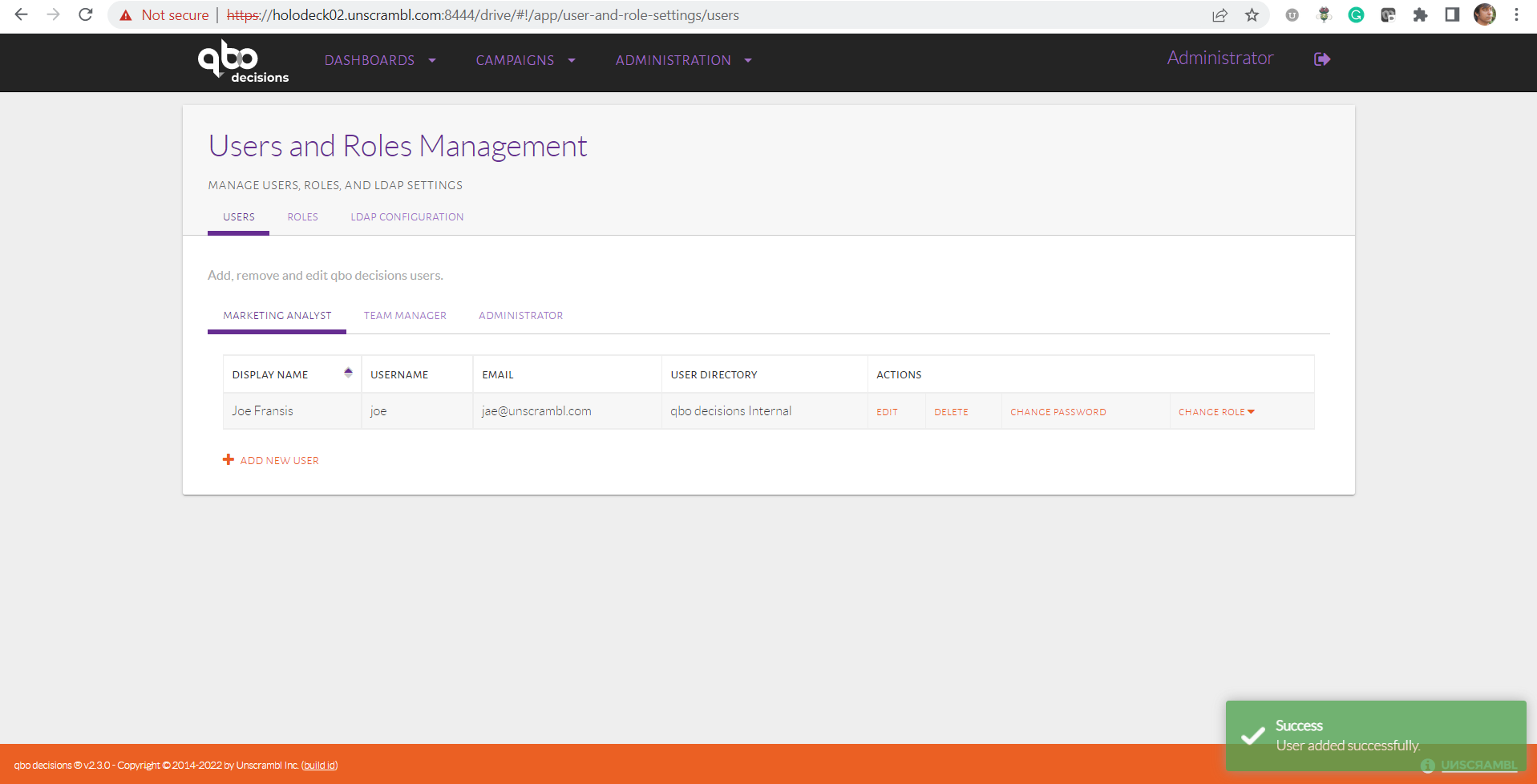Click the success checkmark notification icon

pos(1253,735)
